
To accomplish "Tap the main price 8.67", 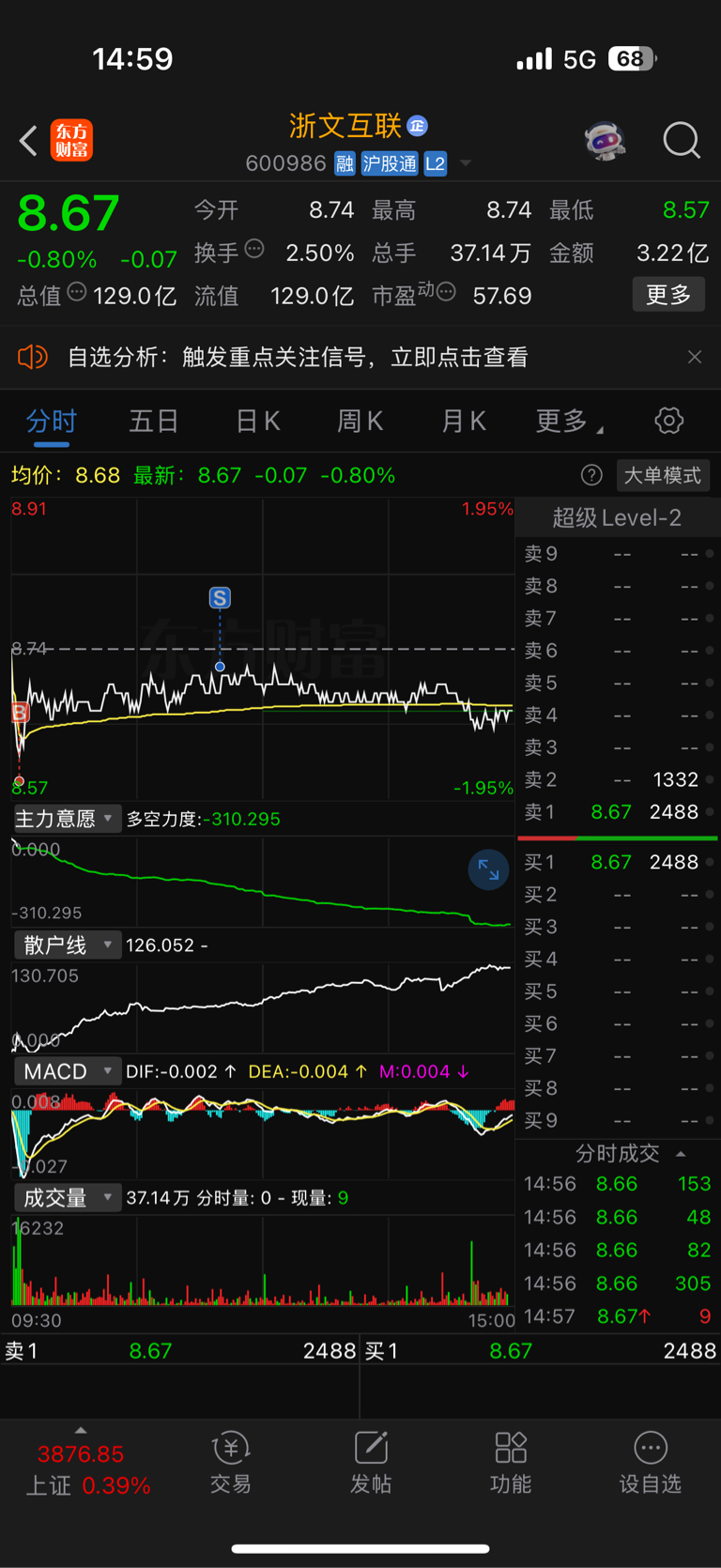I will click(69, 213).
